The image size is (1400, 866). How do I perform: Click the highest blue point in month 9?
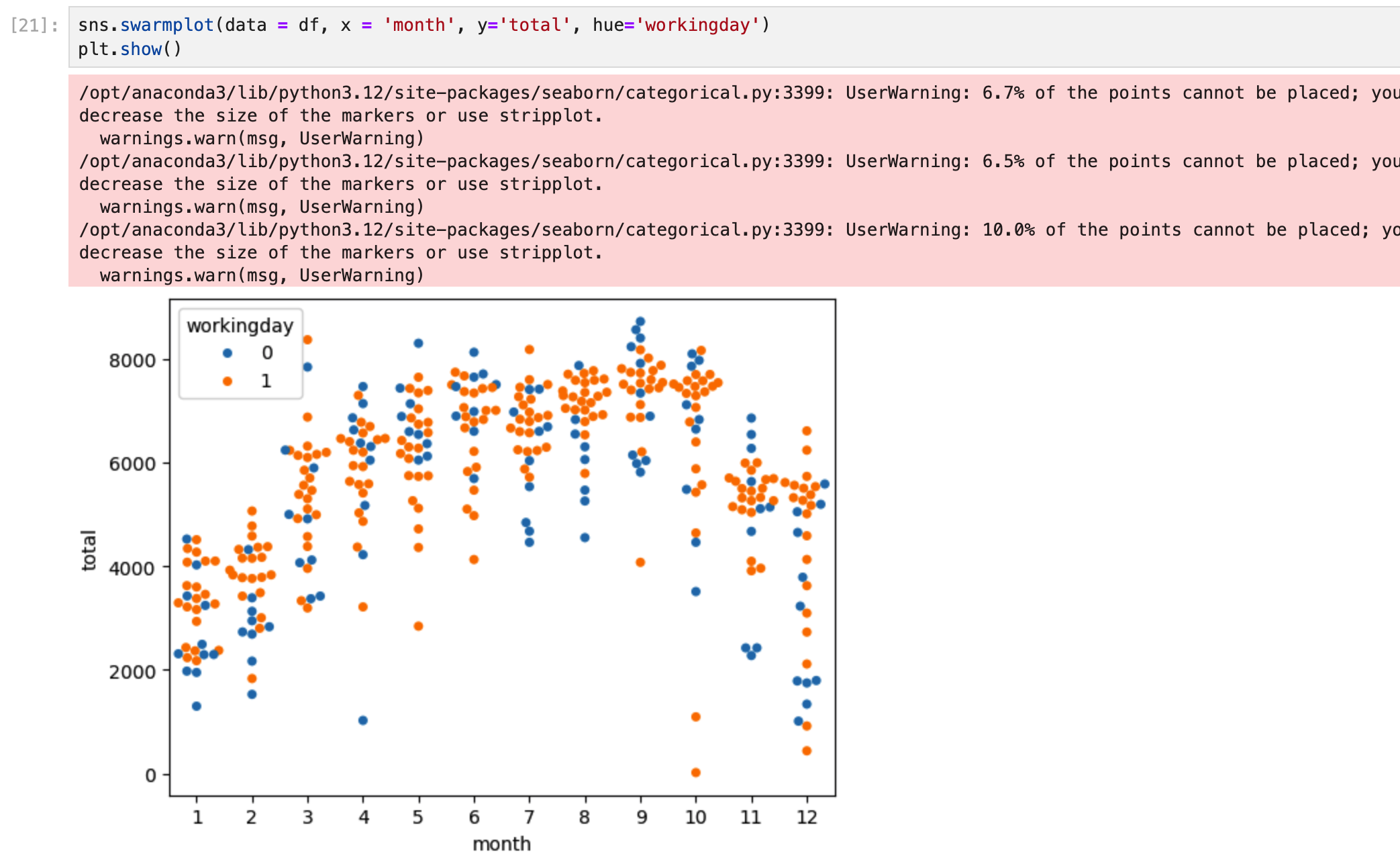[640, 322]
